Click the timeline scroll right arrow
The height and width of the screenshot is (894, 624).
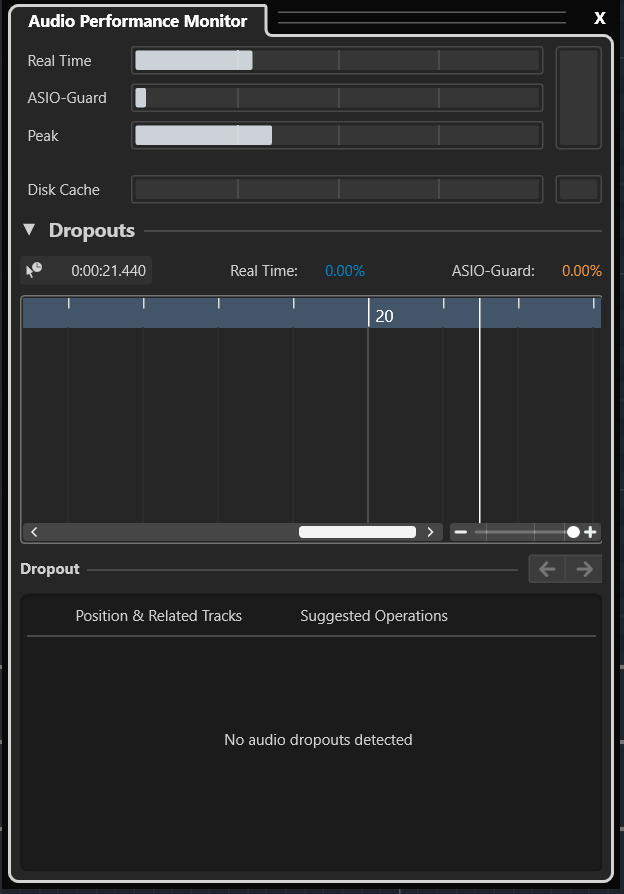click(x=430, y=532)
